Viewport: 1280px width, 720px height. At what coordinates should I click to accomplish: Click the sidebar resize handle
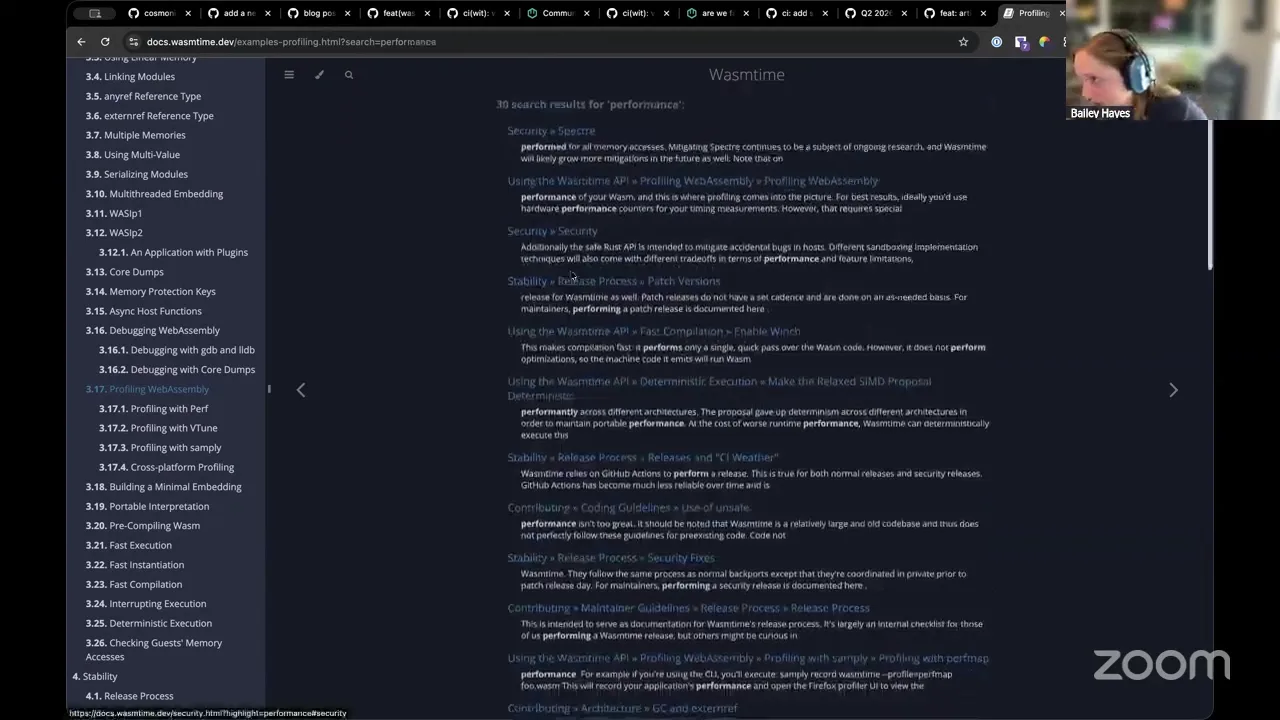[x=268, y=389]
